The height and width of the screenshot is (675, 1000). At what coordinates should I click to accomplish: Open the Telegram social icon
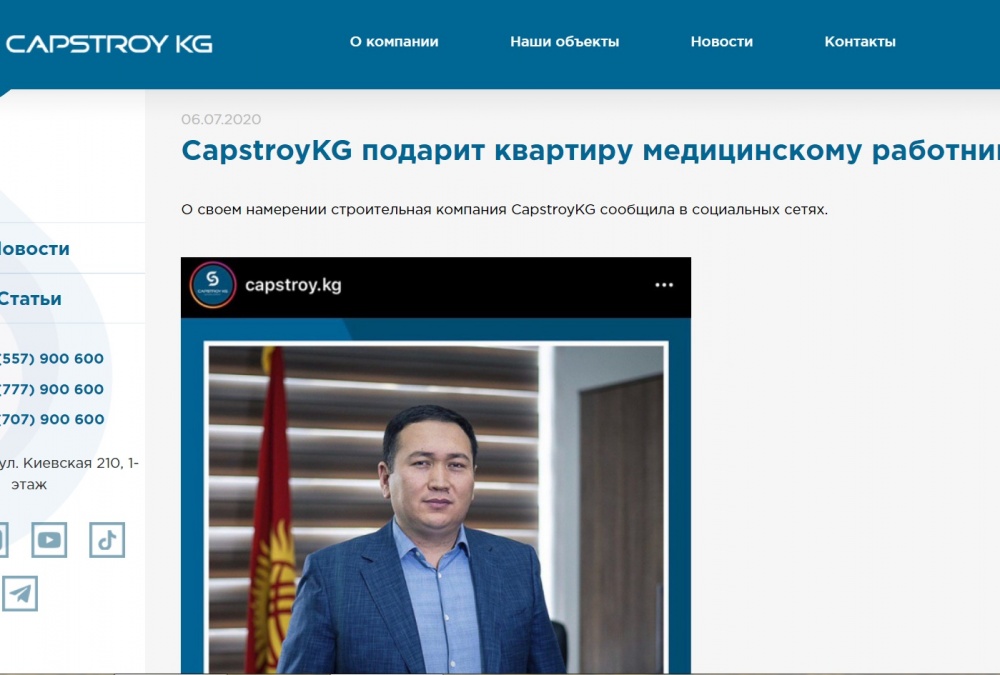20,593
